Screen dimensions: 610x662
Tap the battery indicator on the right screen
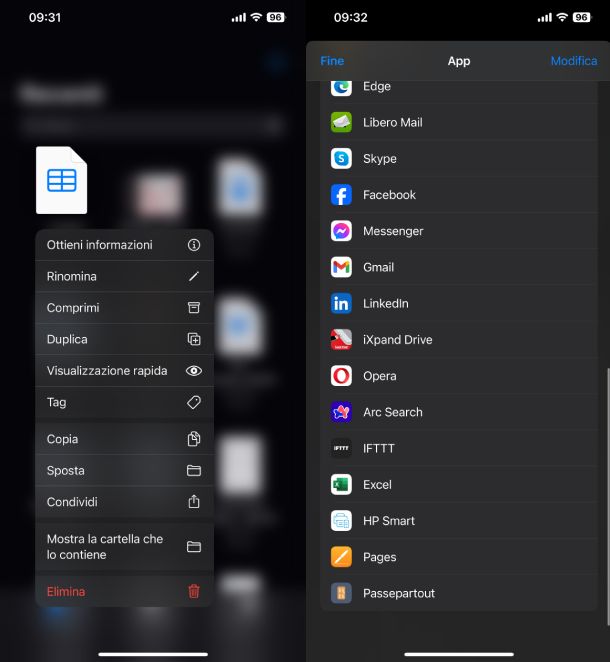tap(582, 17)
